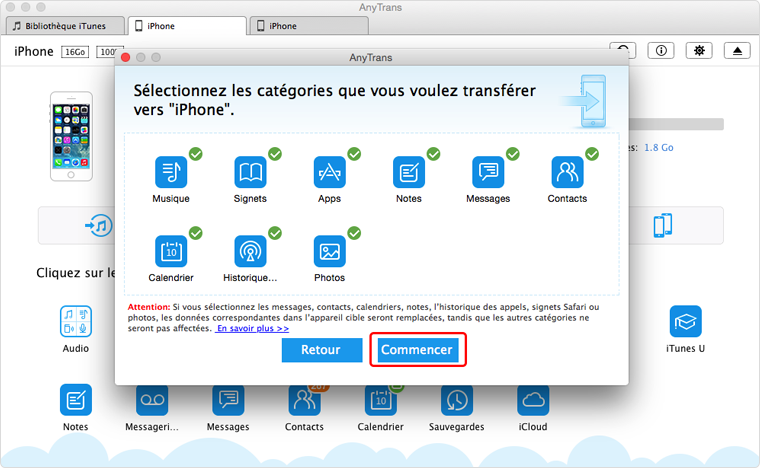Toggle the checkmark on Historique

pyautogui.click(x=275, y=233)
